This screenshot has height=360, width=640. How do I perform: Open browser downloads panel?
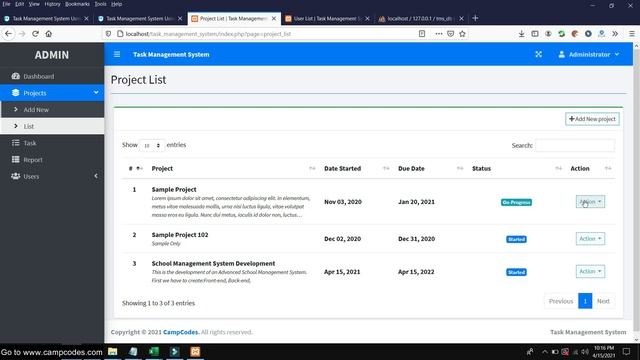pos(521,34)
